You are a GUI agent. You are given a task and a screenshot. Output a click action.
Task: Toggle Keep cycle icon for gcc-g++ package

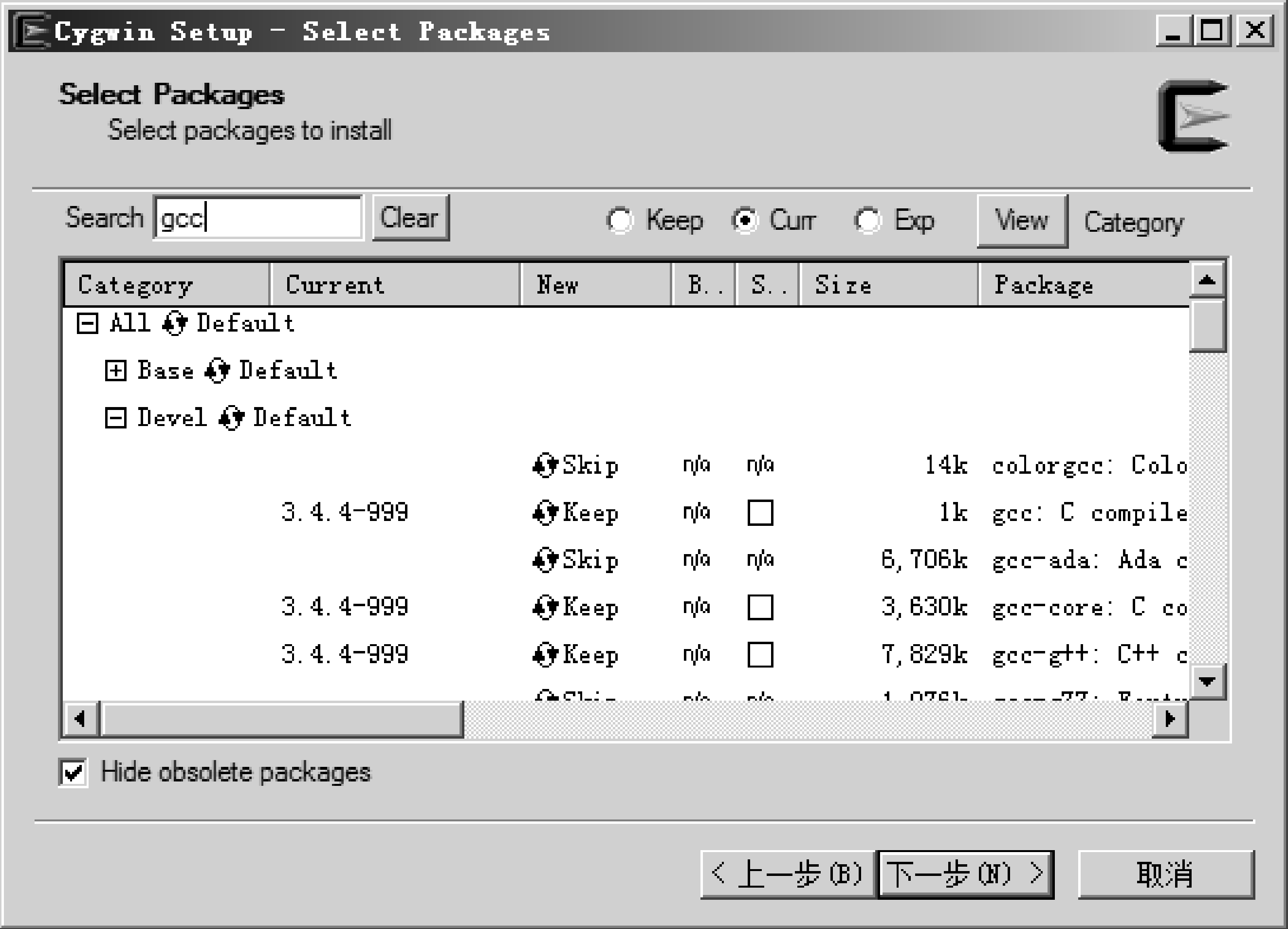(545, 654)
